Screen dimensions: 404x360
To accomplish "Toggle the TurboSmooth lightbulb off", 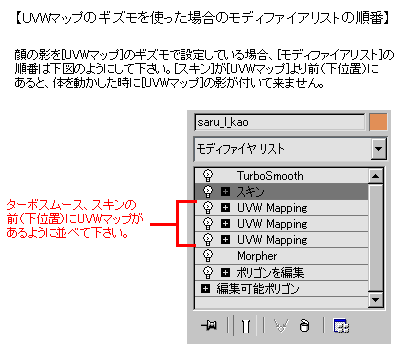I will (x=208, y=175).
